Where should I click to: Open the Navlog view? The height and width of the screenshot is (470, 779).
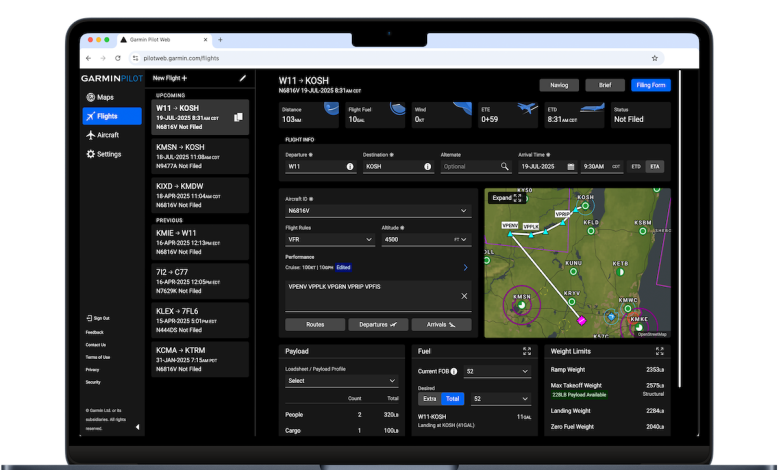tap(559, 85)
